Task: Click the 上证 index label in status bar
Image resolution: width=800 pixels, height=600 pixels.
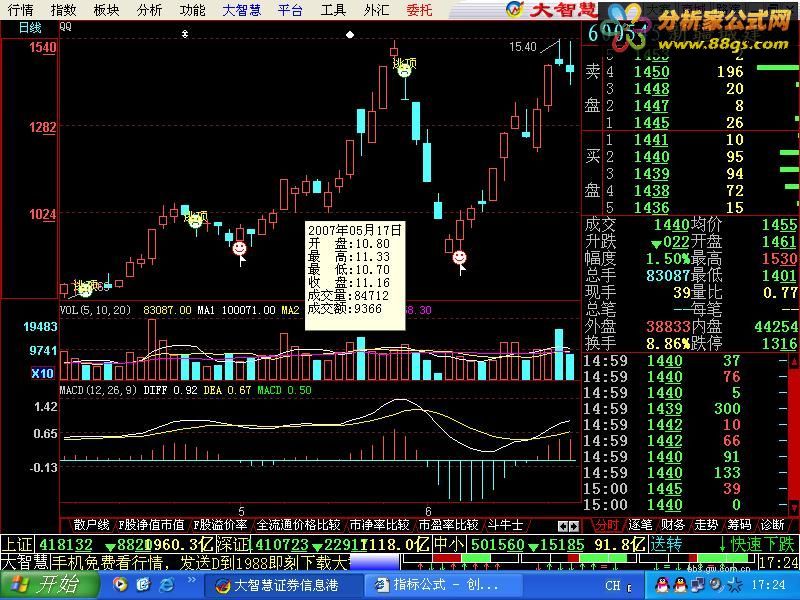Action: [x=19, y=544]
